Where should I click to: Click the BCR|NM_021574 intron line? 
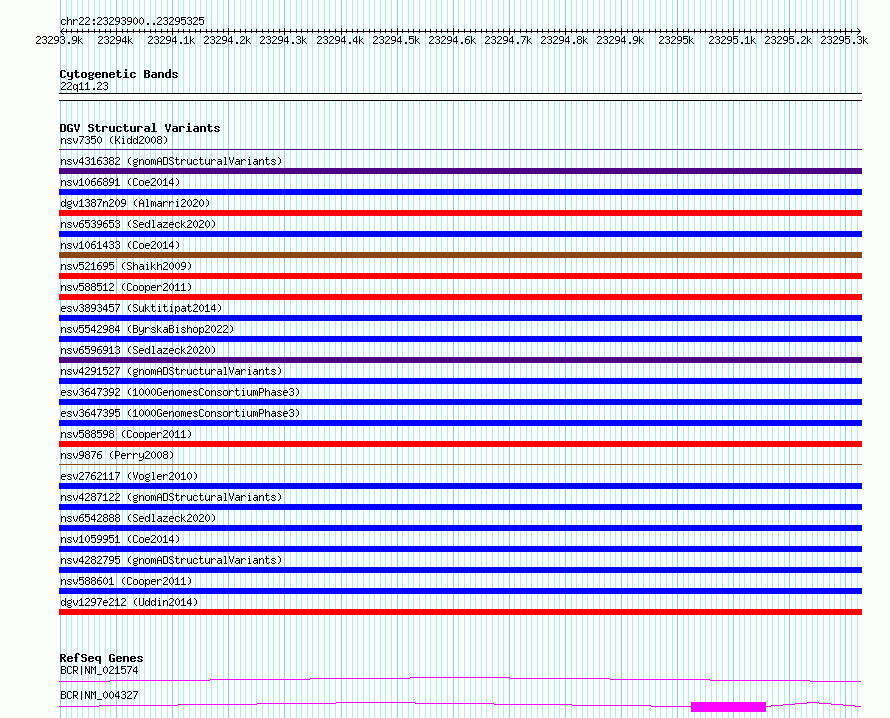coord(460,679)
